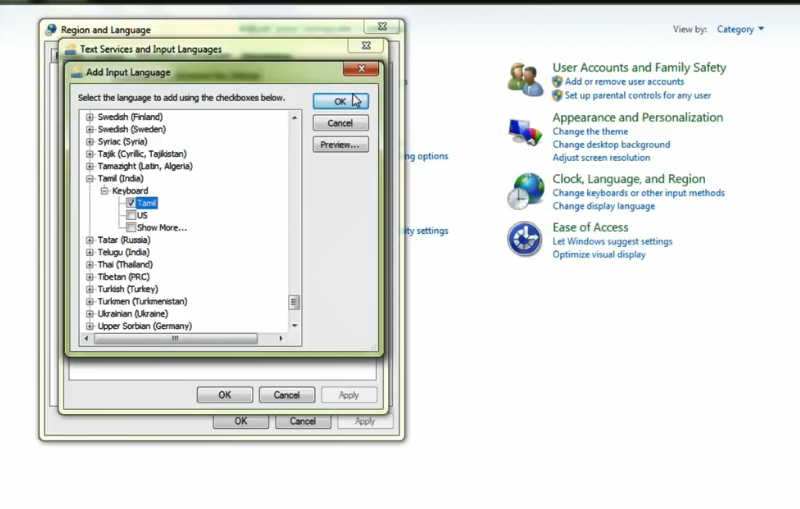This screenshot has height=509, width=800.
Task: Open User Accounts and Family Safety
Action: pyautogui.click(x=639, y=67)
